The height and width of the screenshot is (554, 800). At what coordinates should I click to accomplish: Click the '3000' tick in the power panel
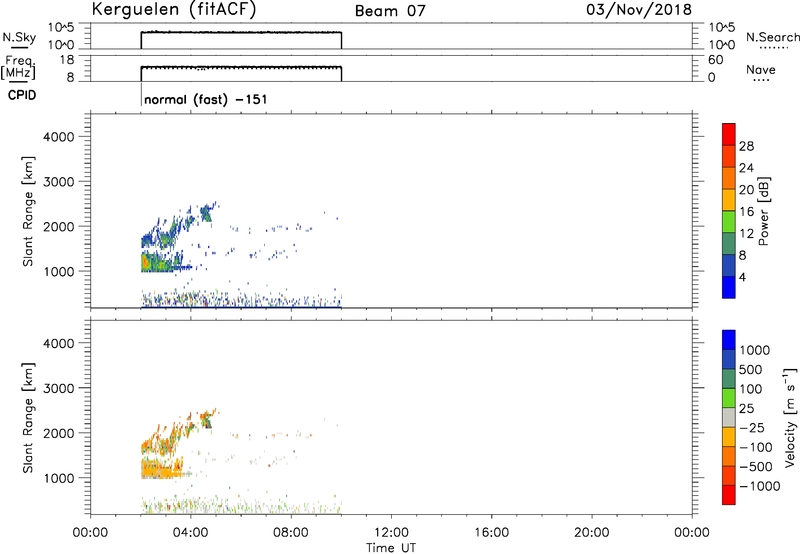(x=58, y=182)
